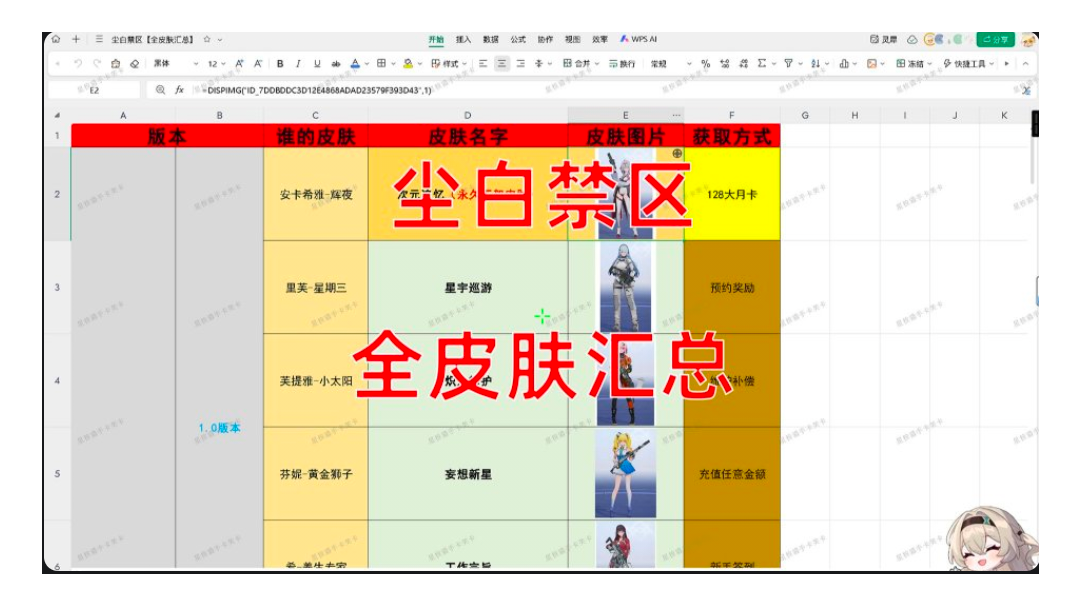
Task: Toggle italic text formatting
Action: click(298, 63)
